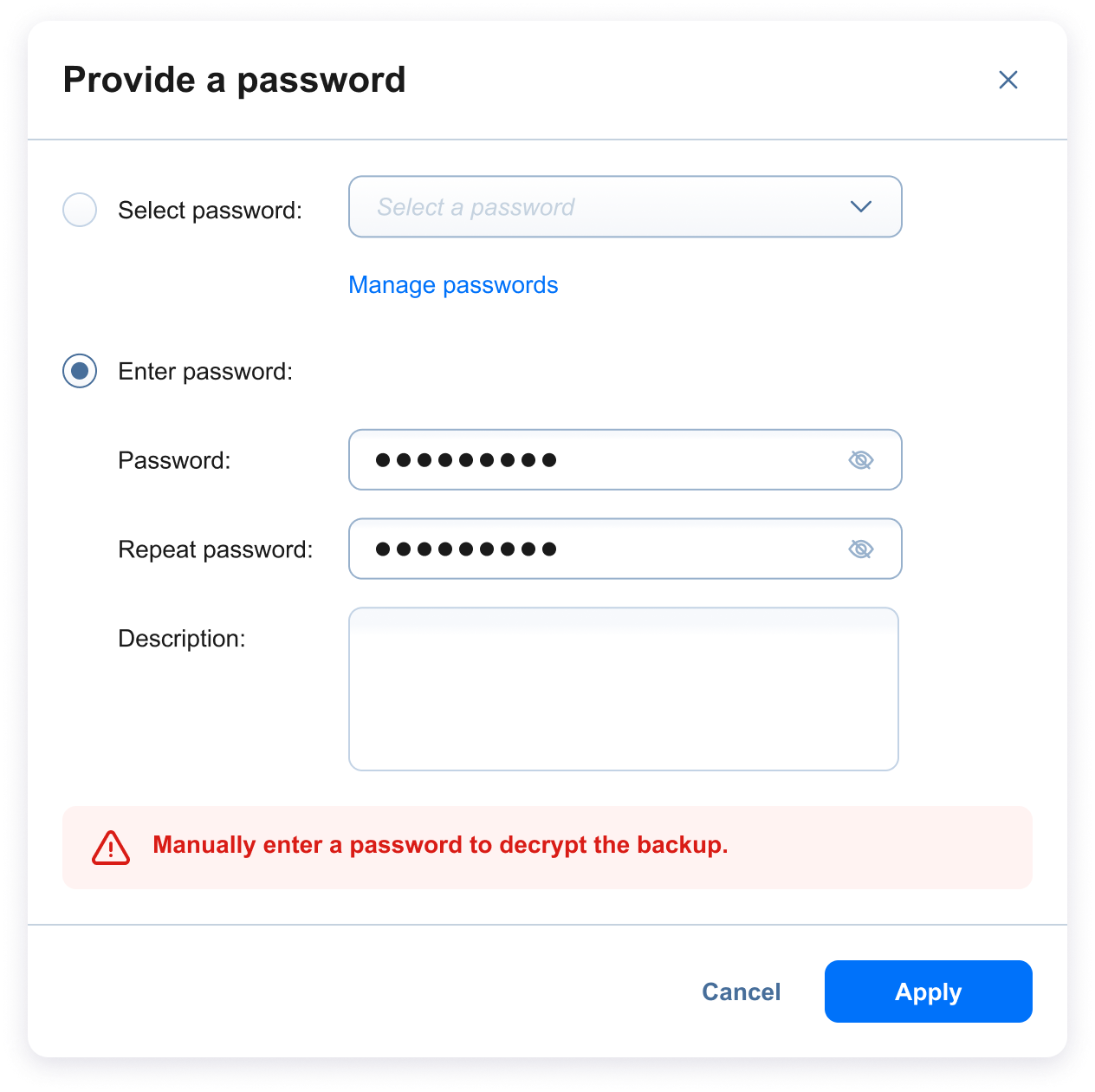Open the Select a password combo box
The height and width of the screenshot is (1092, 1095).
(606, 207)
